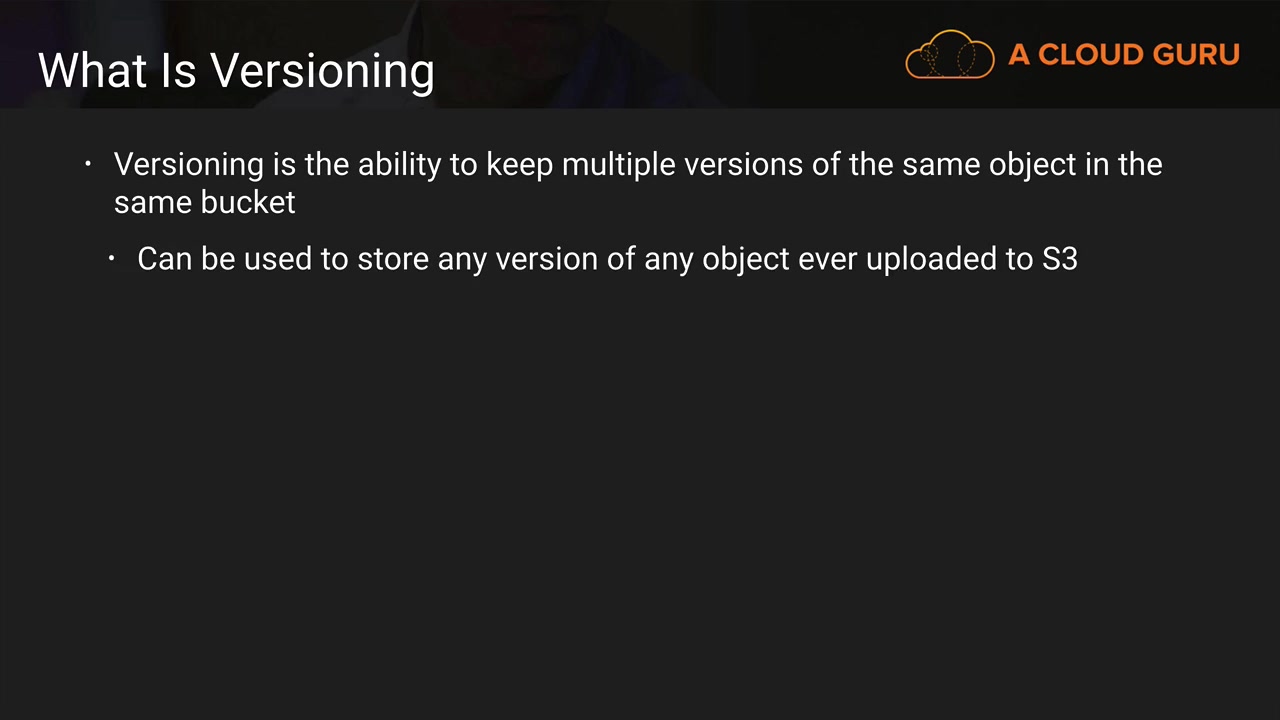Image resolution: width=1280 pixels, height=720 pixels.
Task: Click the first main bullet point dot
Action: pyautogui.click(x=89, y=164)
